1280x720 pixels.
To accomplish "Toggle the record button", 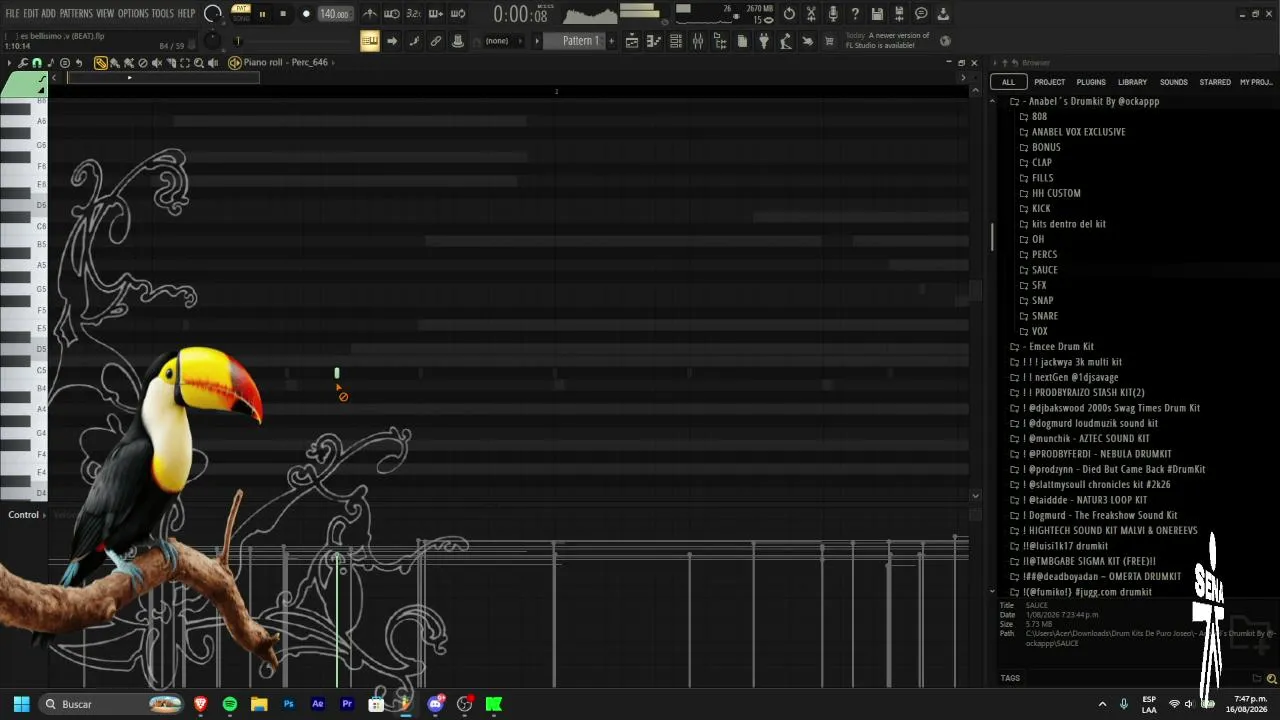I will [x=306, y=14].
